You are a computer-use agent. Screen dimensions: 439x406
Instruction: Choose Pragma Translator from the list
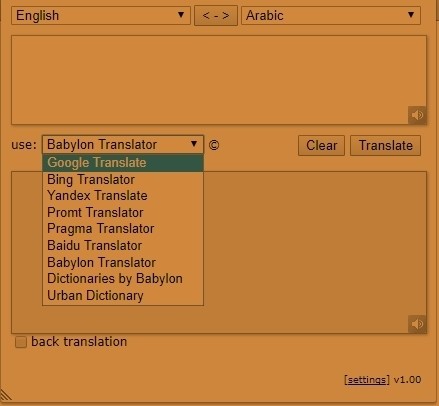coord(123,229)
